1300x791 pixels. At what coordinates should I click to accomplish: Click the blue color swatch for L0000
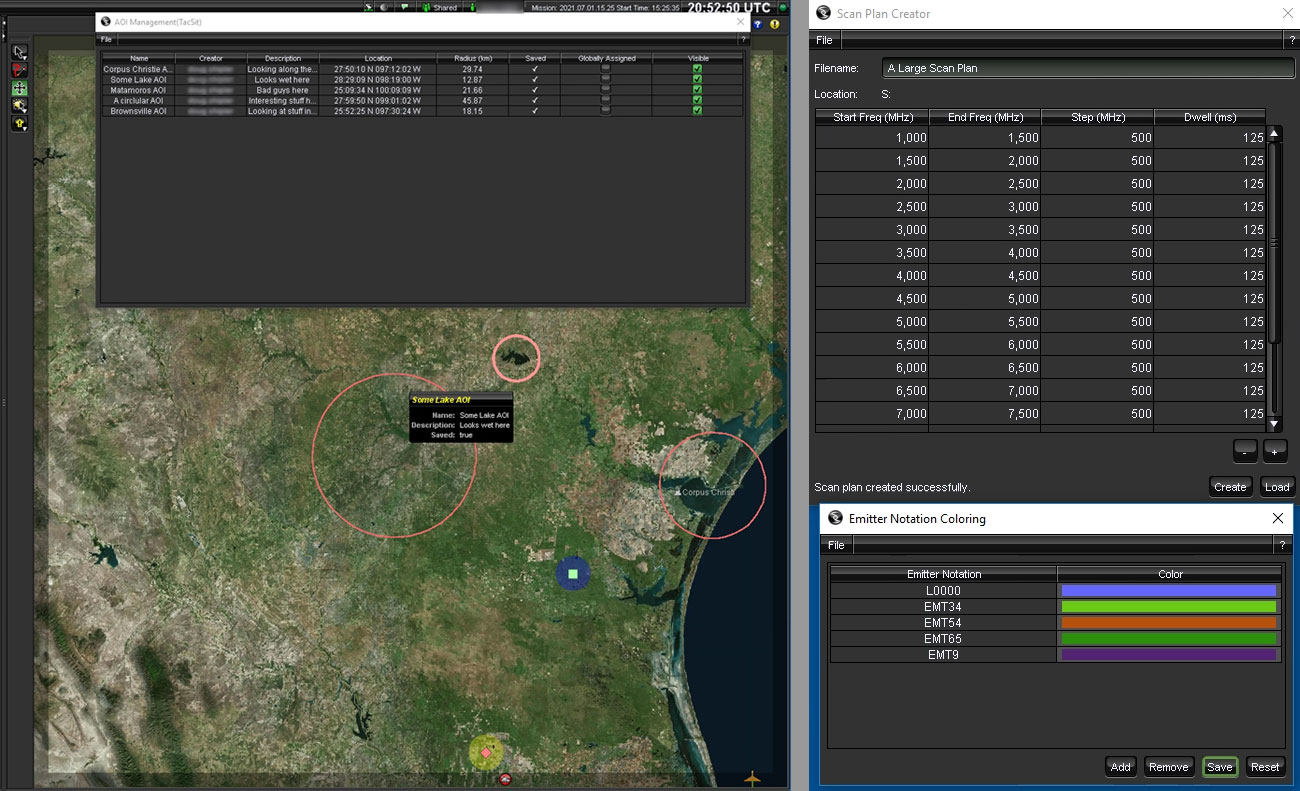[1169, 591]
